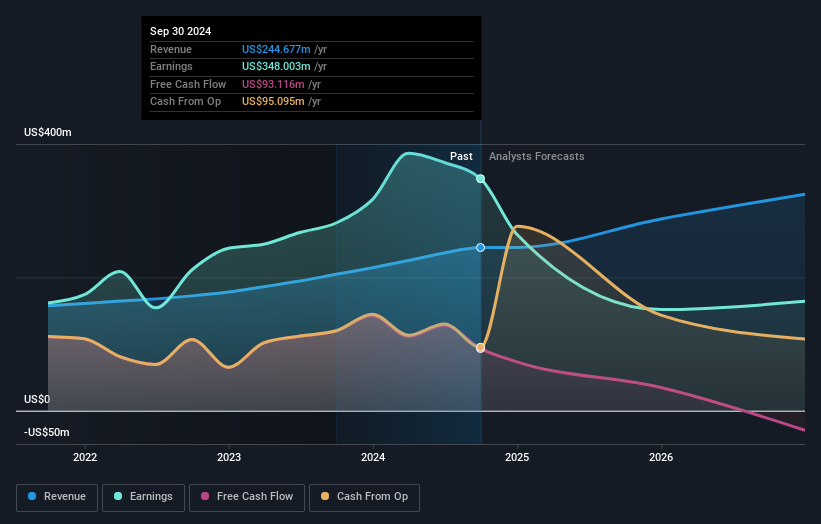Click the blue Revenue legend dot
The height and width of the screenshot is (524, 821).
tap(32, 496)
